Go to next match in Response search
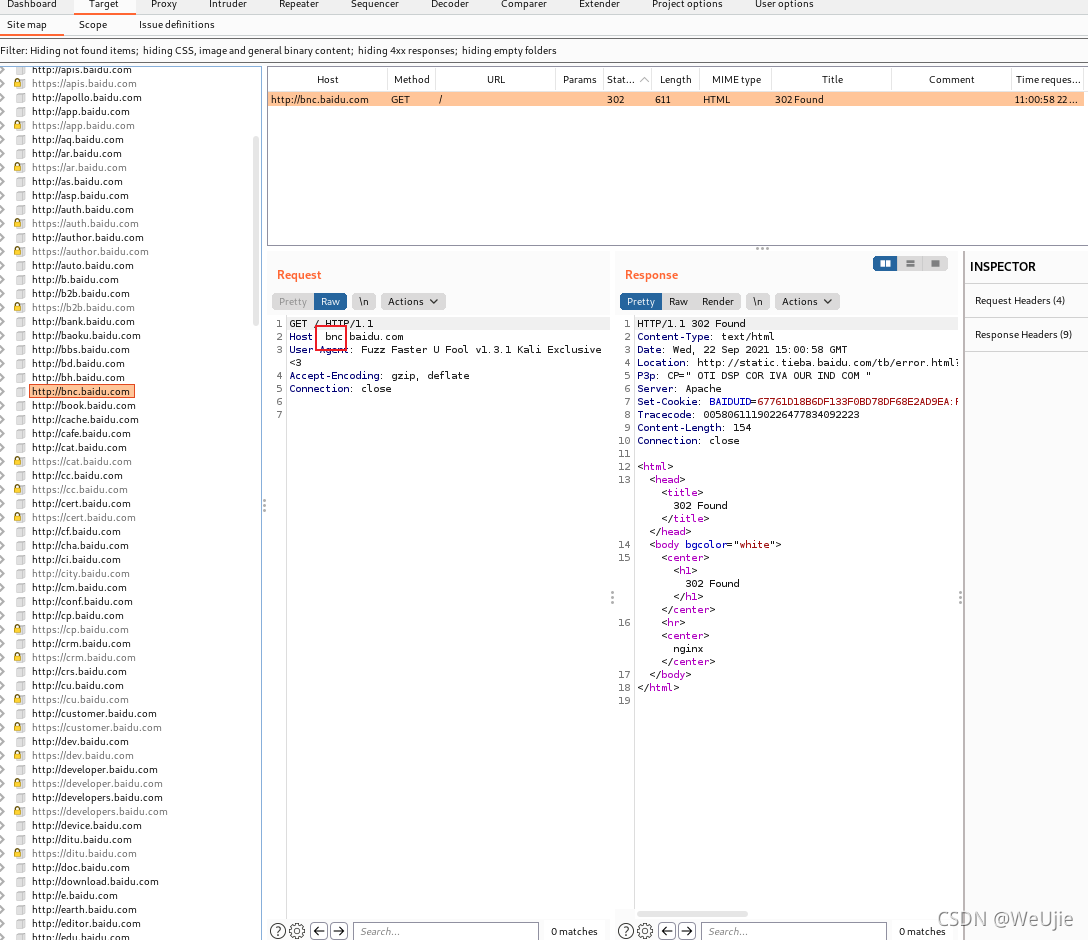The width and height of the screenshot is (1088, 940). pos(687,931)
